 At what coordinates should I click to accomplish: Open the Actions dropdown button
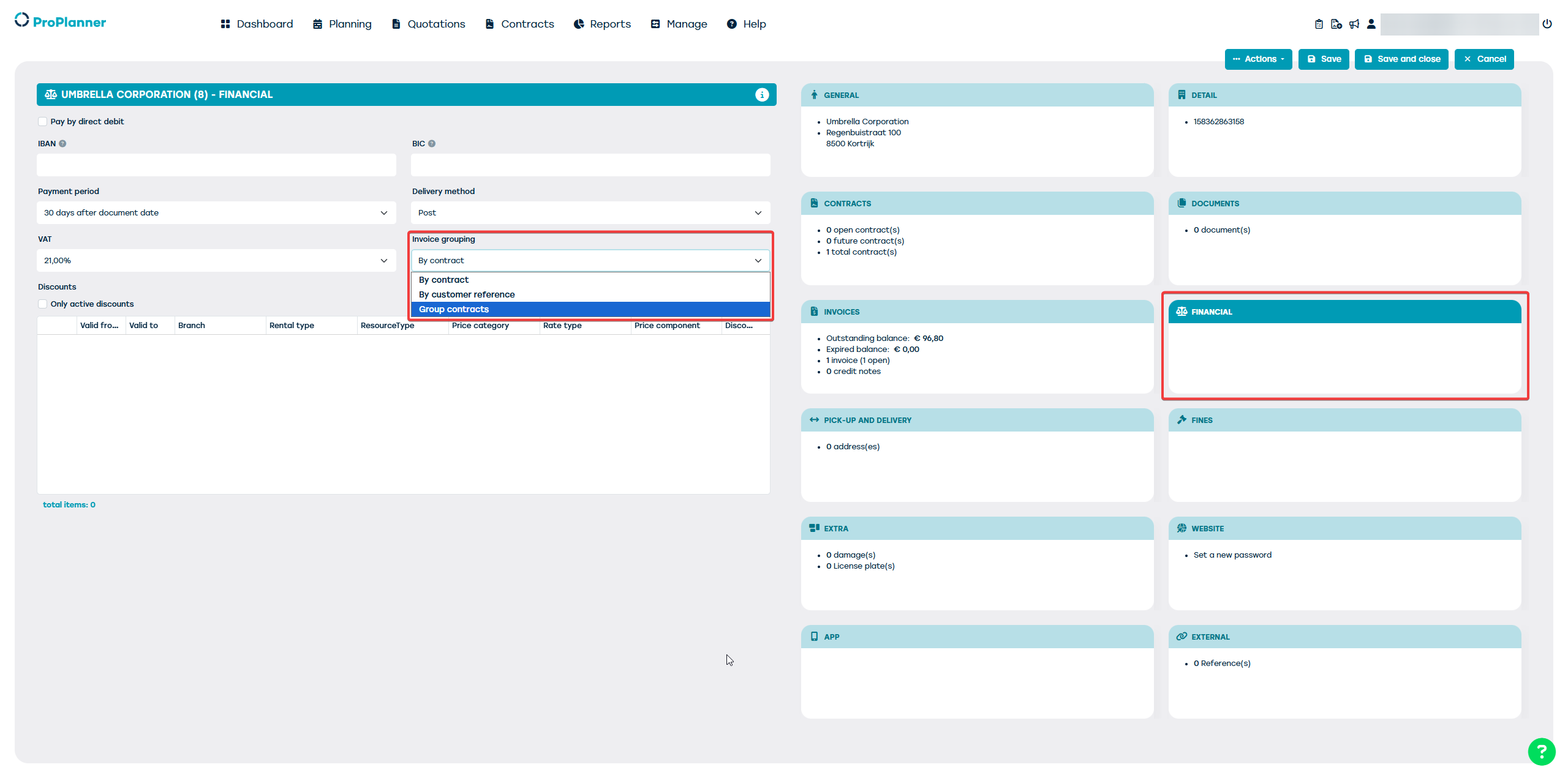pyautogui.click(x=1258, y=59)
